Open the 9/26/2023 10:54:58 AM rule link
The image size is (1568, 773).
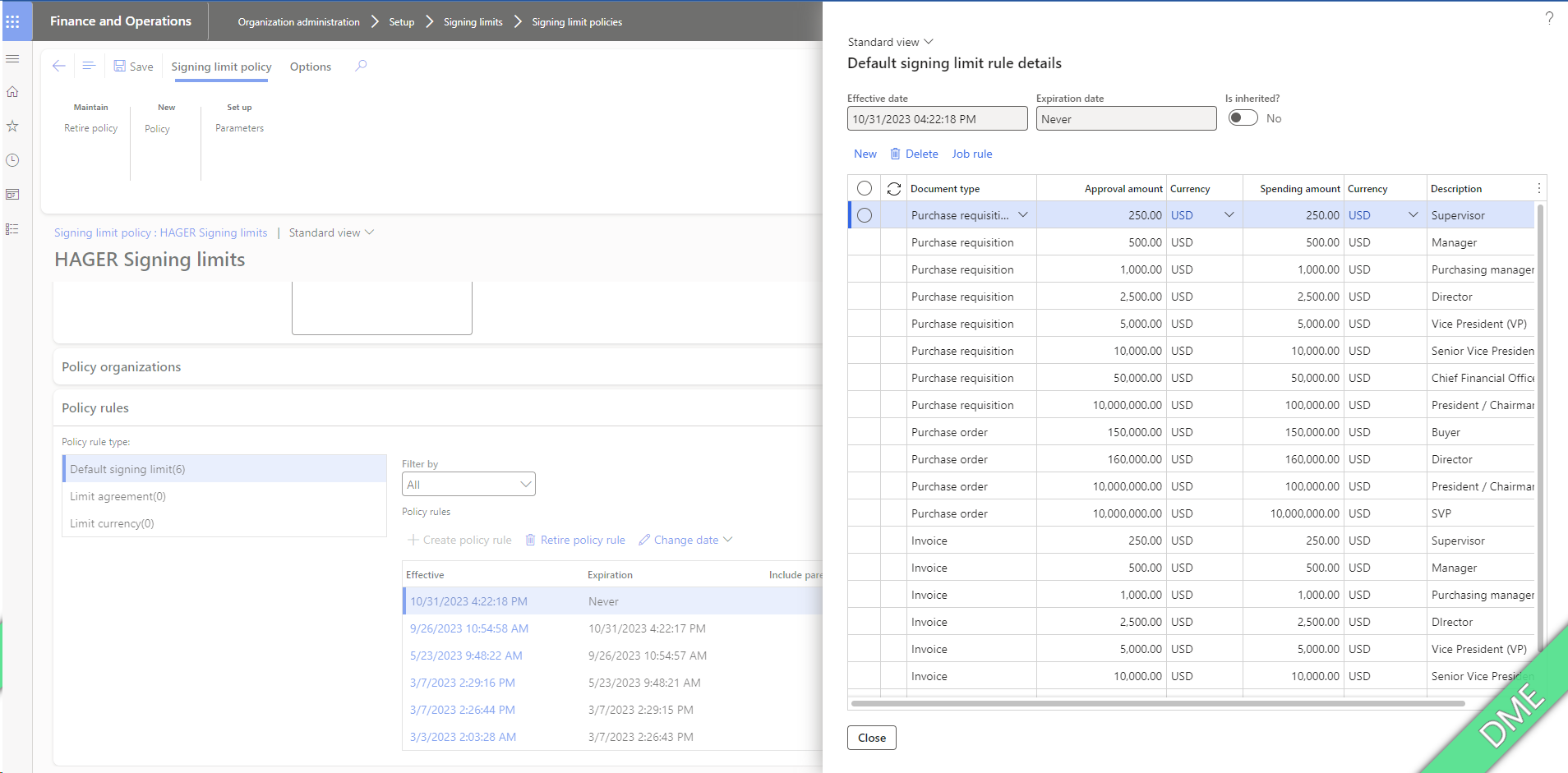pos(469,628)
